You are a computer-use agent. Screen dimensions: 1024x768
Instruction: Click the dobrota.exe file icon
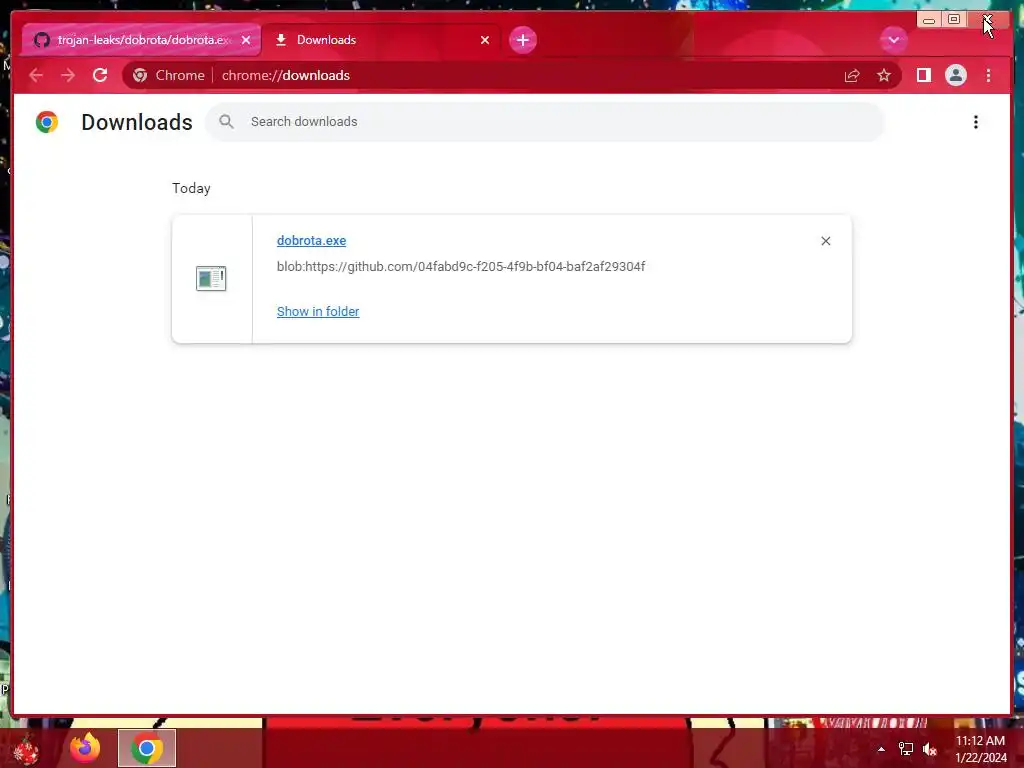[211, 278]
